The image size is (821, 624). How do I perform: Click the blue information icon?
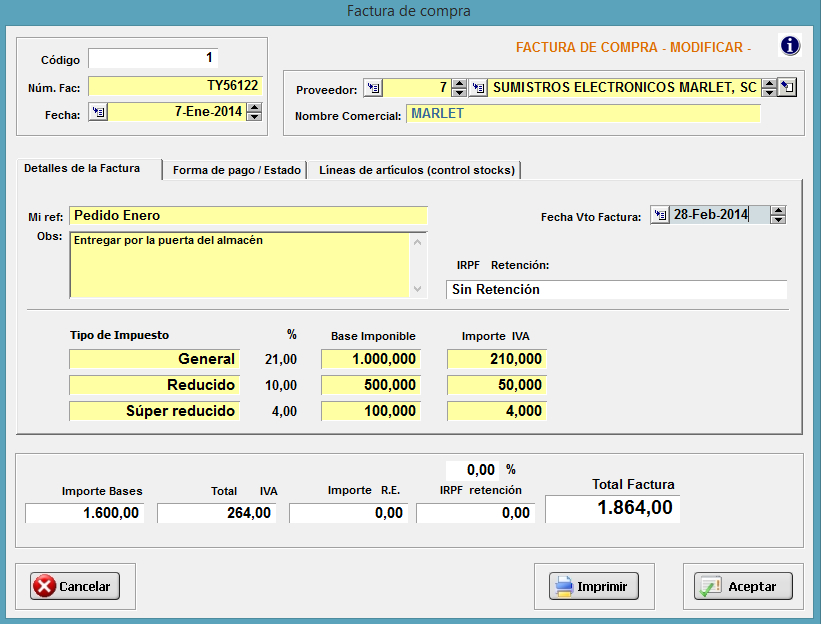tap(790, 46)
